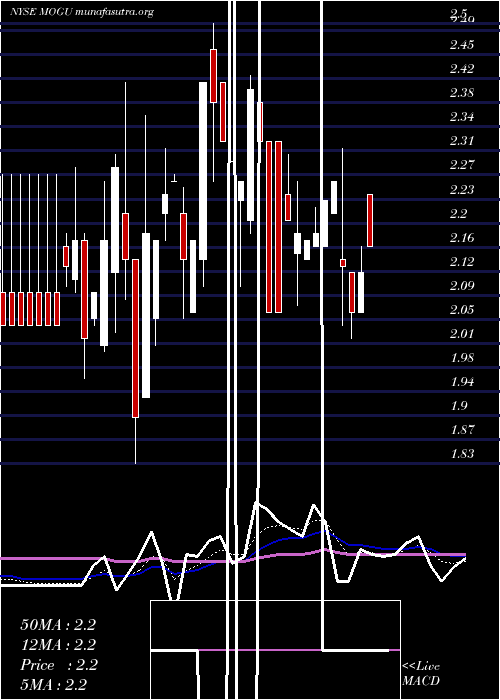Select the 2.34 price axis label
The image size is (500, 700).
click(x=462, y=117)
